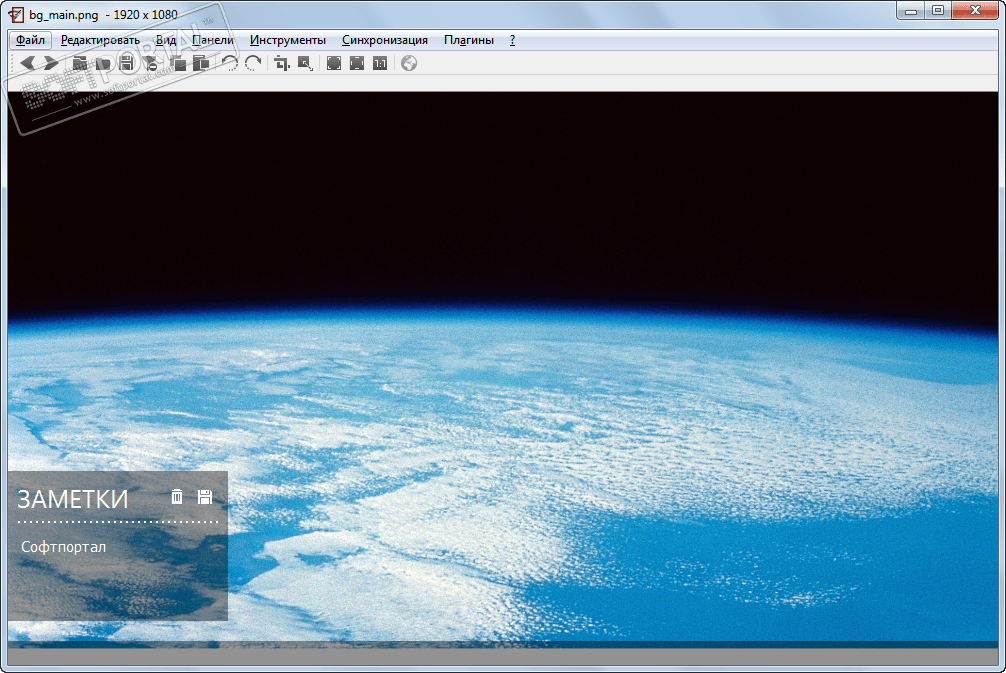The width and height of the screenshot is (1006, 673).
Task: Click the resize image toolbar icon
Action: pos(305,63)
